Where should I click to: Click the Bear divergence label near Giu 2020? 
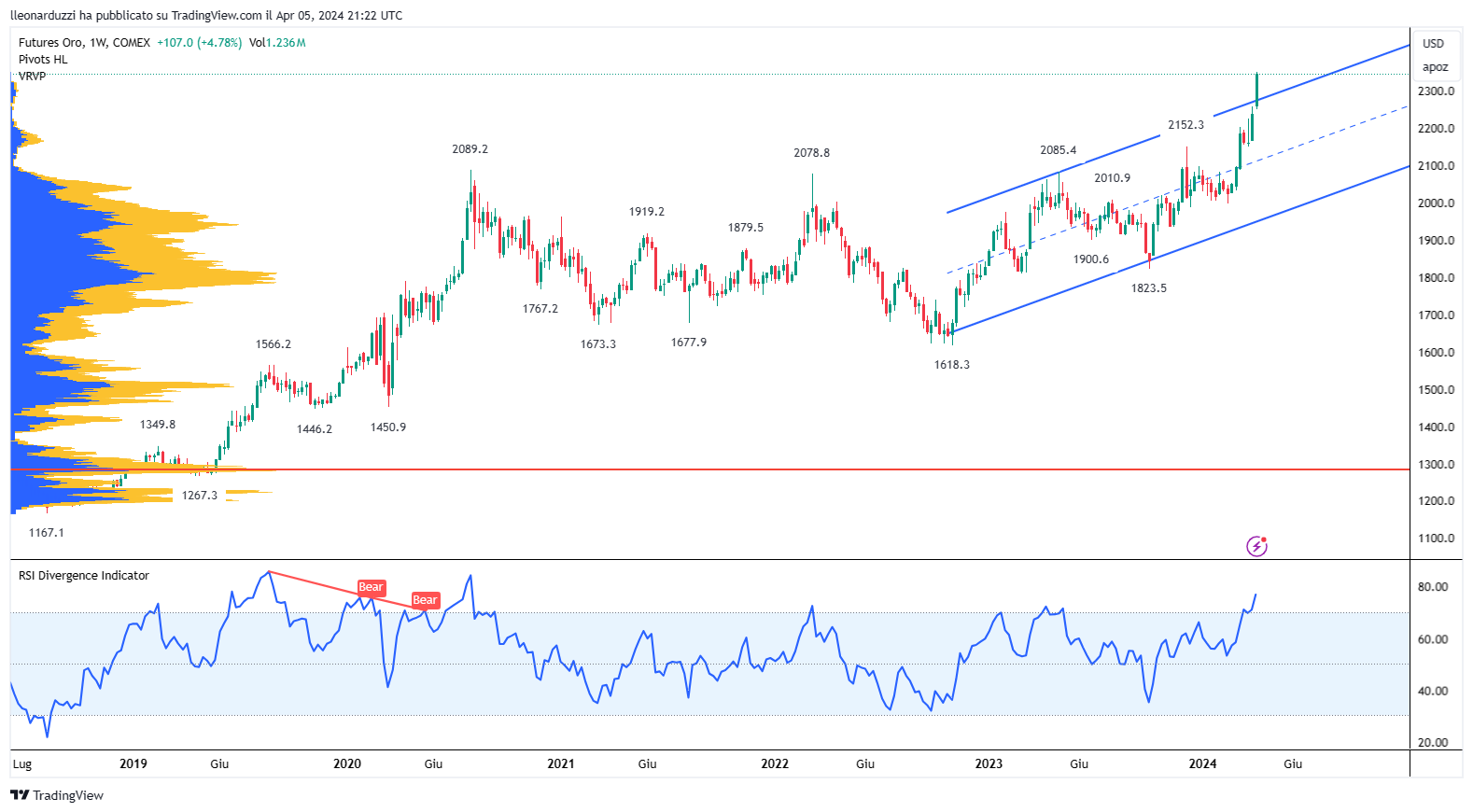point(425,600)
